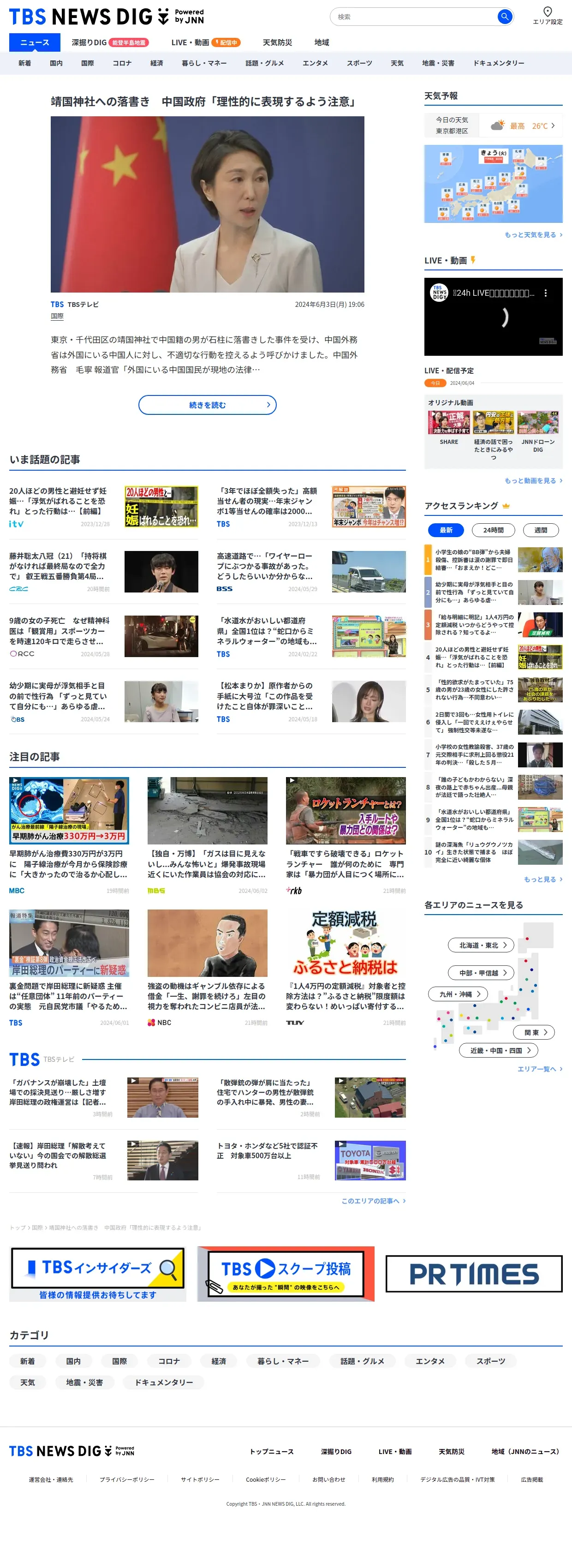This screenshot has width=572, height=1568.
Task: Open the 深掘りDIG tab
Action: [109, 42]
